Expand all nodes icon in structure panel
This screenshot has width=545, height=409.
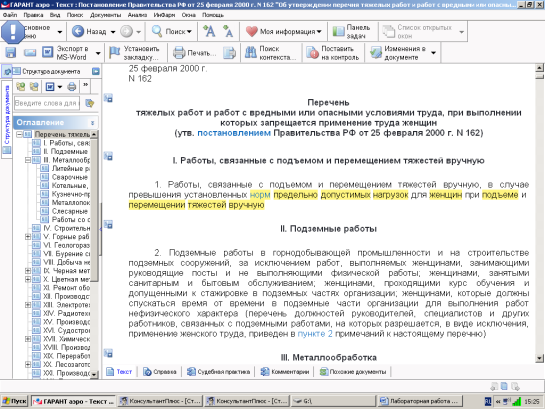21,86
